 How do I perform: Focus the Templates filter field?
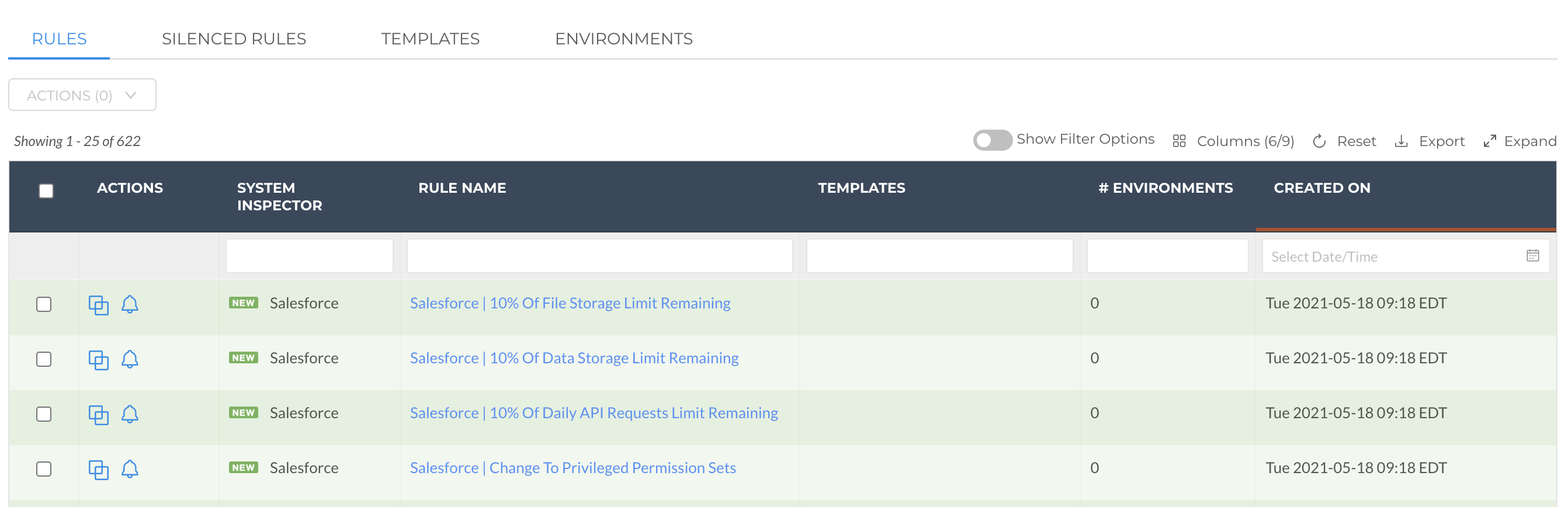coord(939,256)
